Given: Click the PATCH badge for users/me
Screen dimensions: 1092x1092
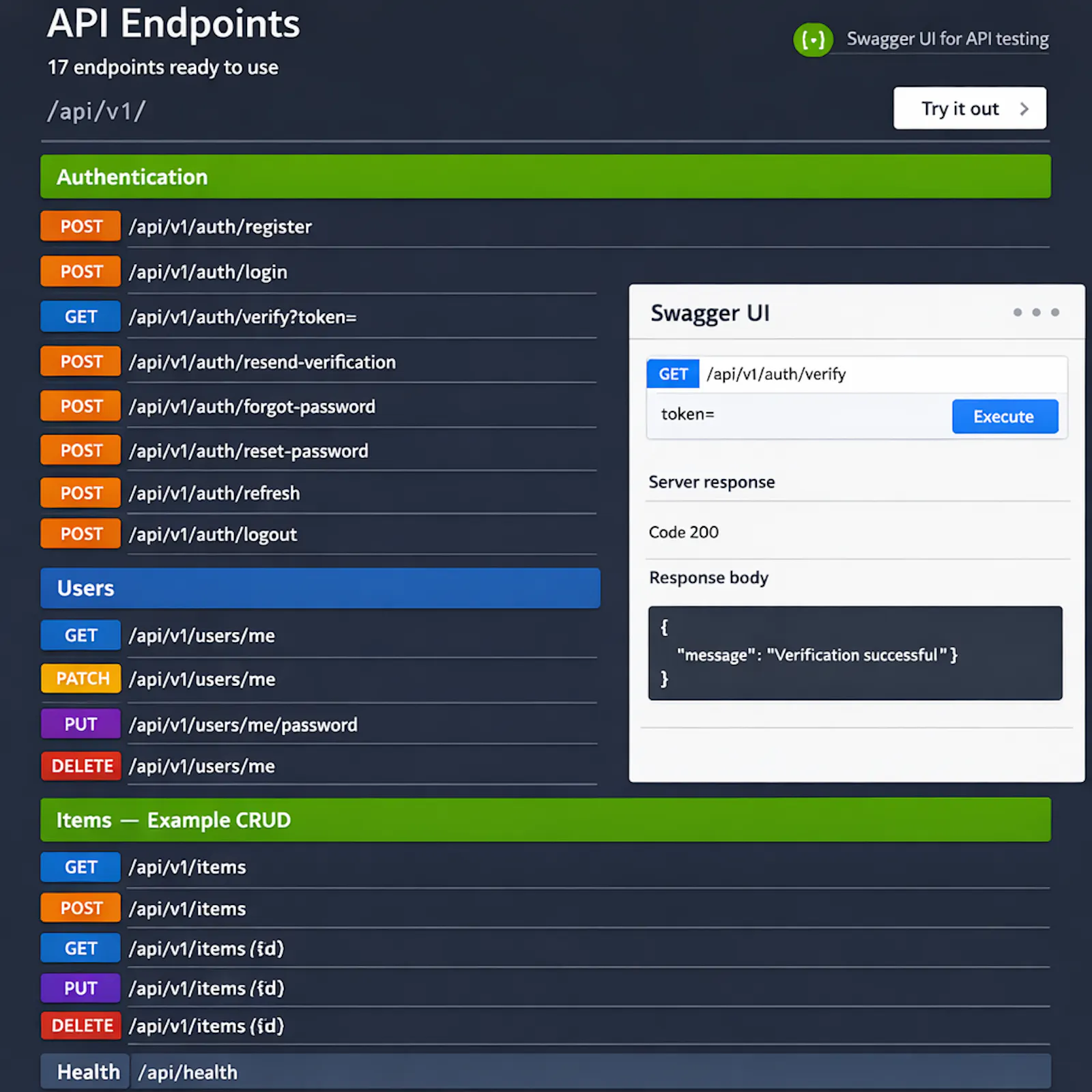Looking at the screenshot, I should [x=81, y=678].
